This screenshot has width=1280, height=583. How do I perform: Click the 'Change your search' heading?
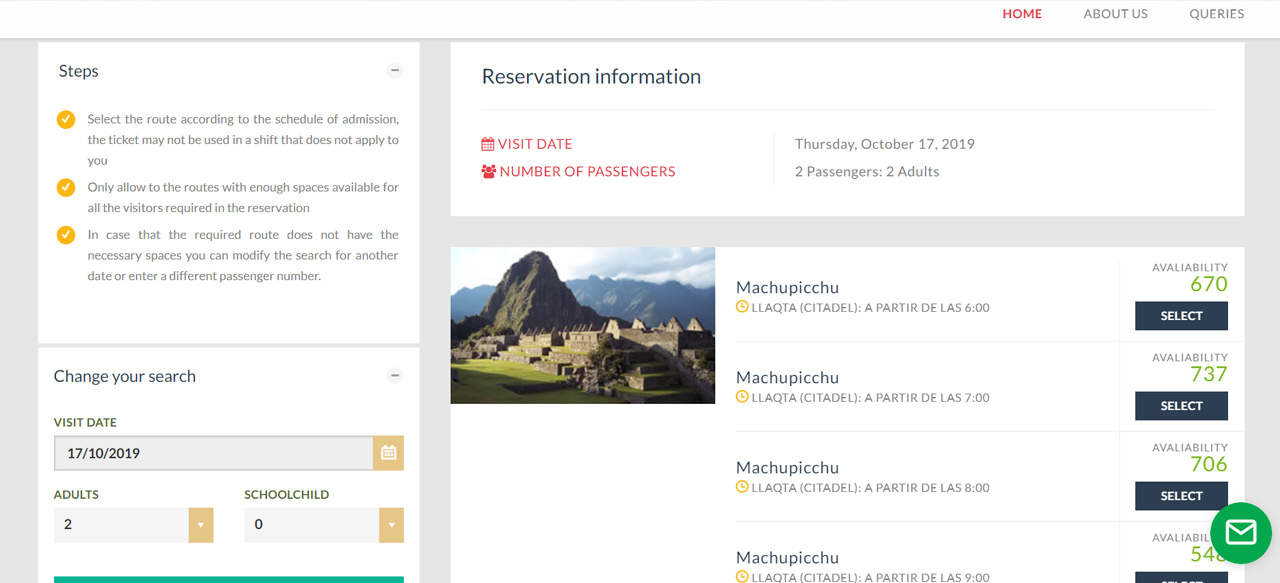pos(125,376)
